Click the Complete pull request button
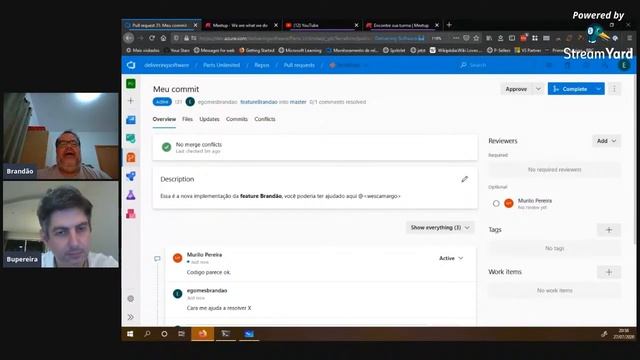 click(570, 89)
